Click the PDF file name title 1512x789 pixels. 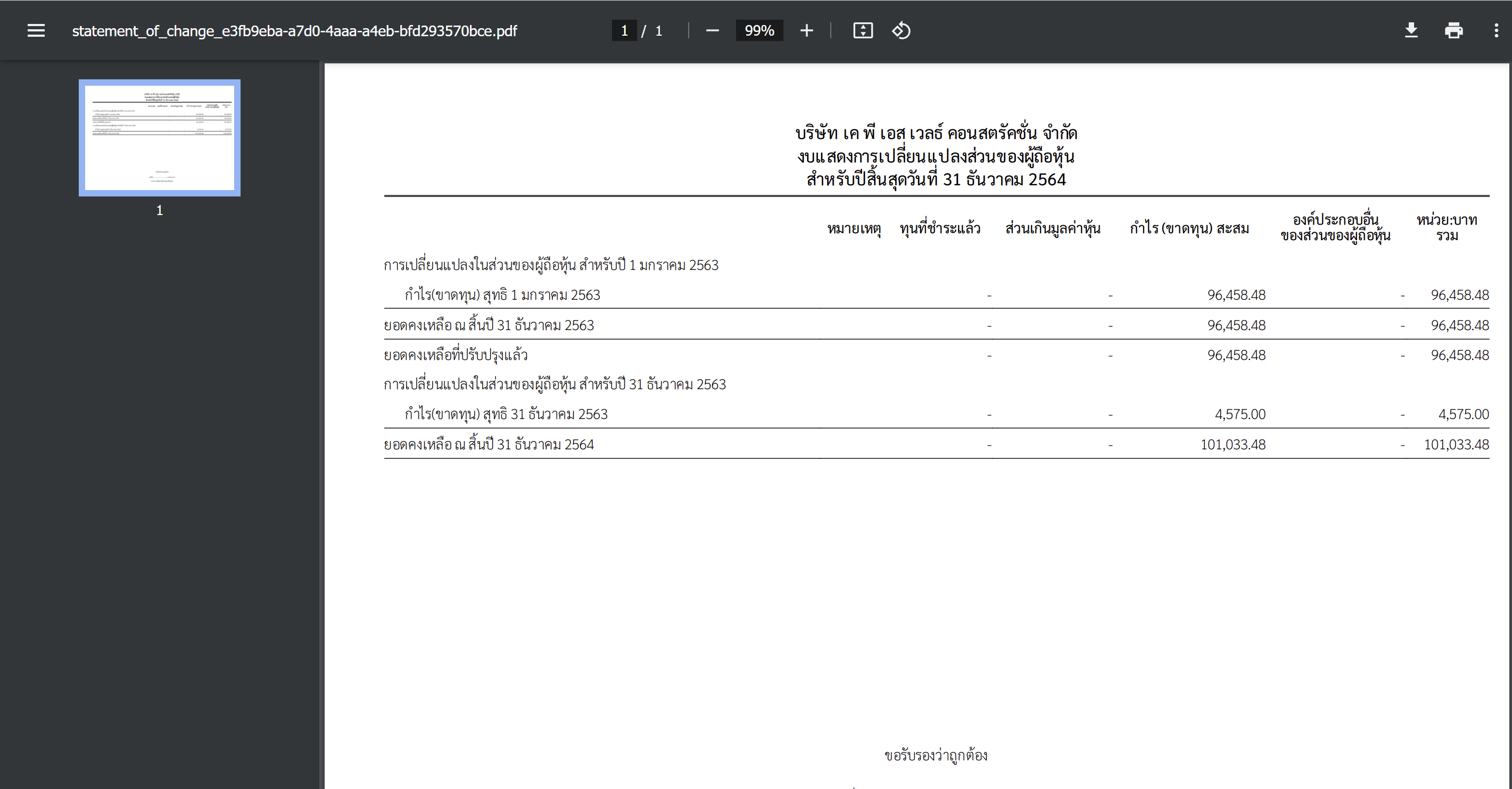coord(294,30)
